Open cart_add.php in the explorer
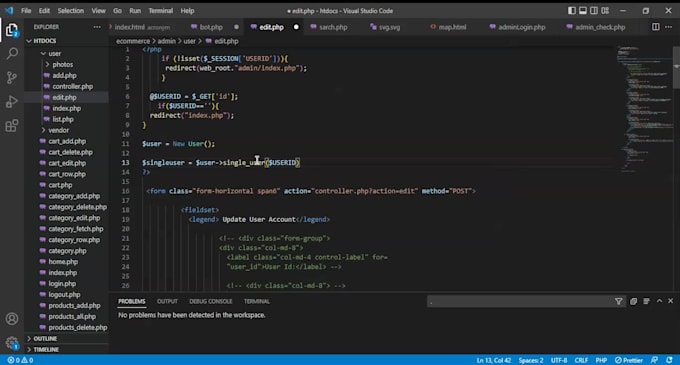 [x=67, y=141]
